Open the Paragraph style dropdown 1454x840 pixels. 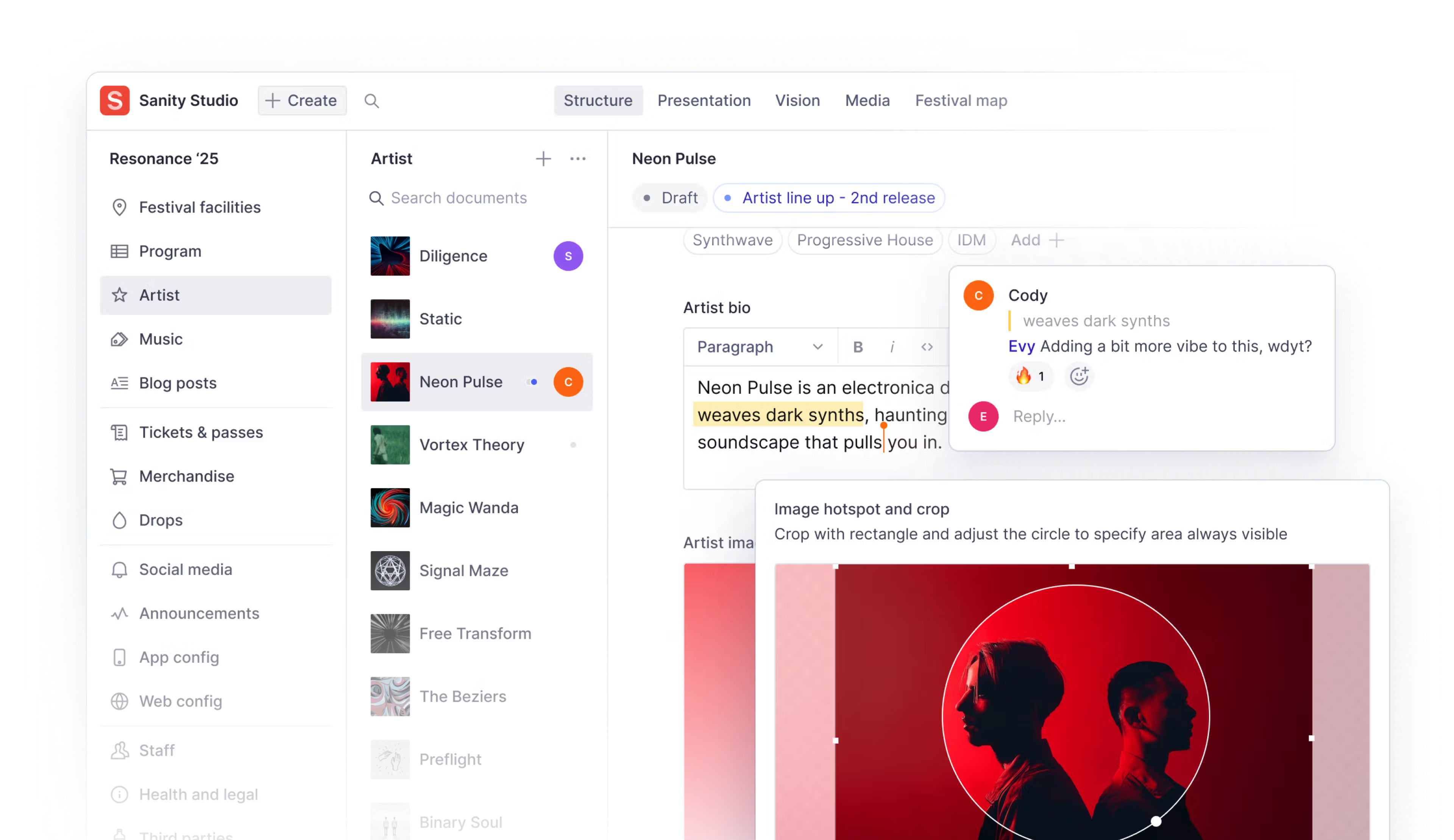[759, 347]
